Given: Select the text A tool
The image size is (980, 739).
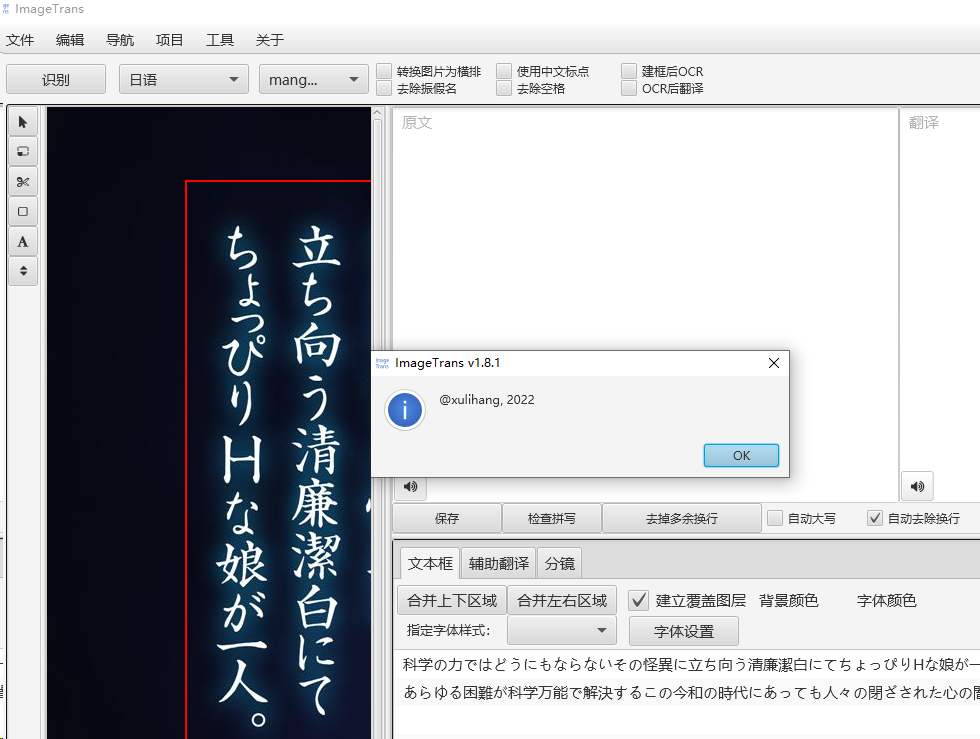Looking at the screenshot, I should point(23,241).
